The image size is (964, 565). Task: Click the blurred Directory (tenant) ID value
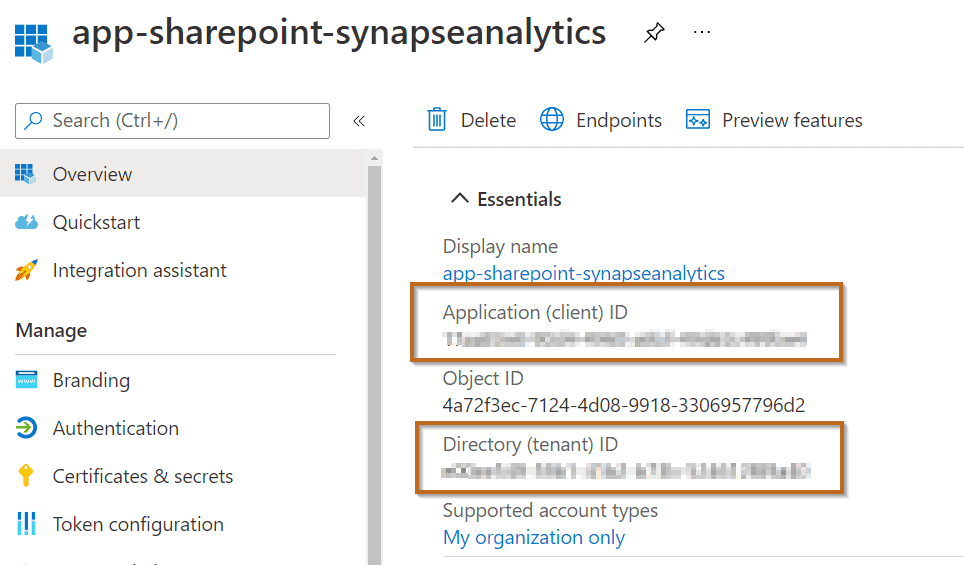626,472
